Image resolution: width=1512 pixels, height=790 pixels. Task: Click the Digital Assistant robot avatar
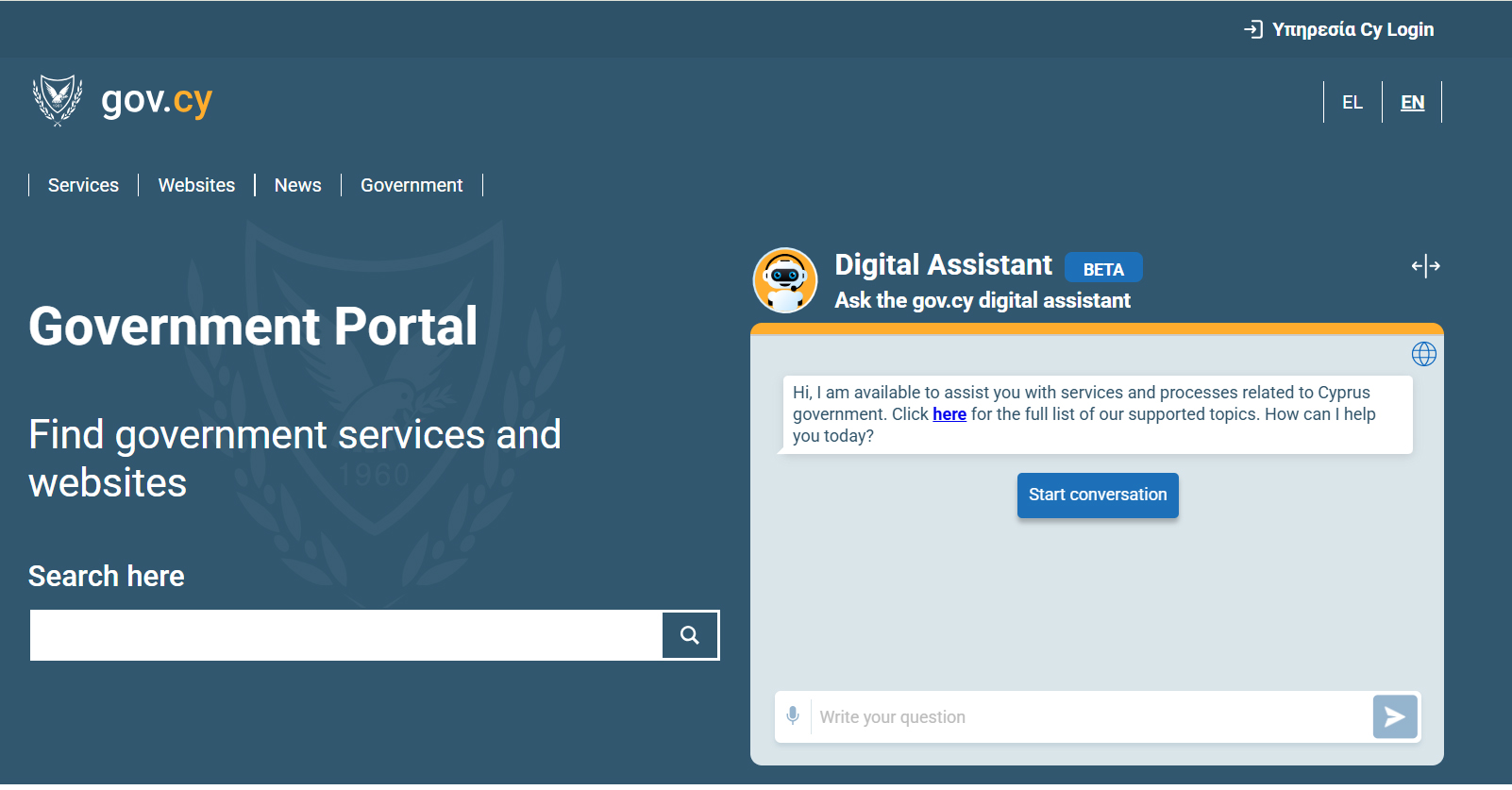[x=785, y=280]
